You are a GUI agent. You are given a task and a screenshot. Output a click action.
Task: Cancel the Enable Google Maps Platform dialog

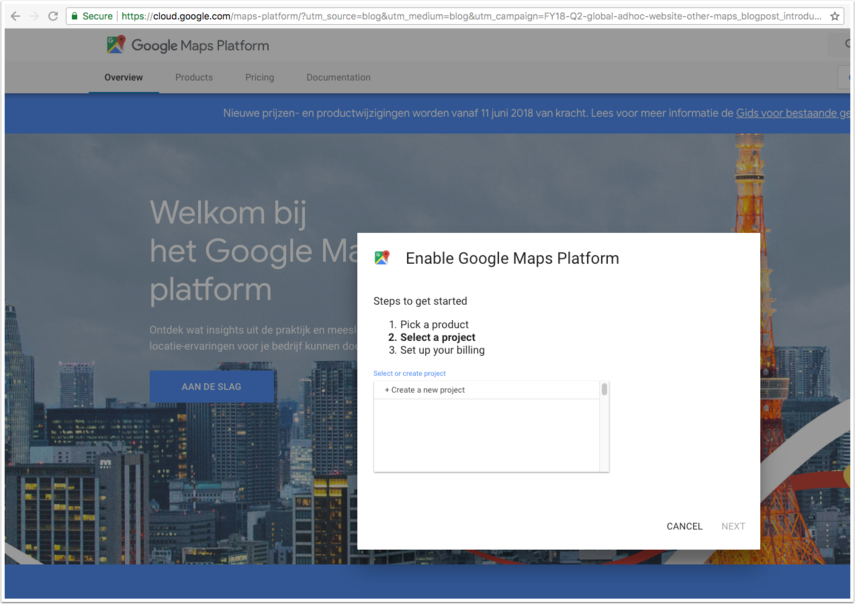(x=684, y=526)
